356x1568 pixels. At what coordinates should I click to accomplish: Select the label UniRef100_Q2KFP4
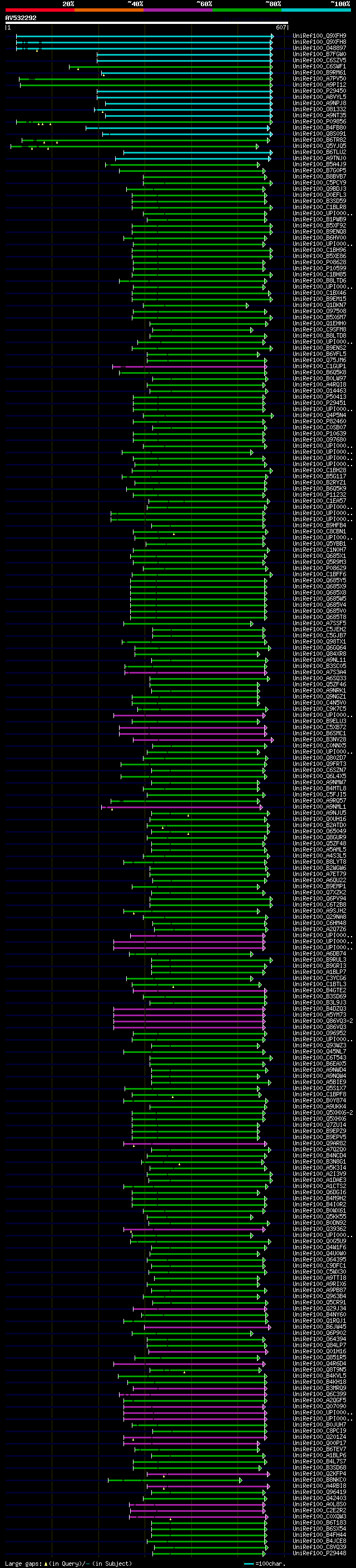pyautogui.click(x=319, y=1473)
